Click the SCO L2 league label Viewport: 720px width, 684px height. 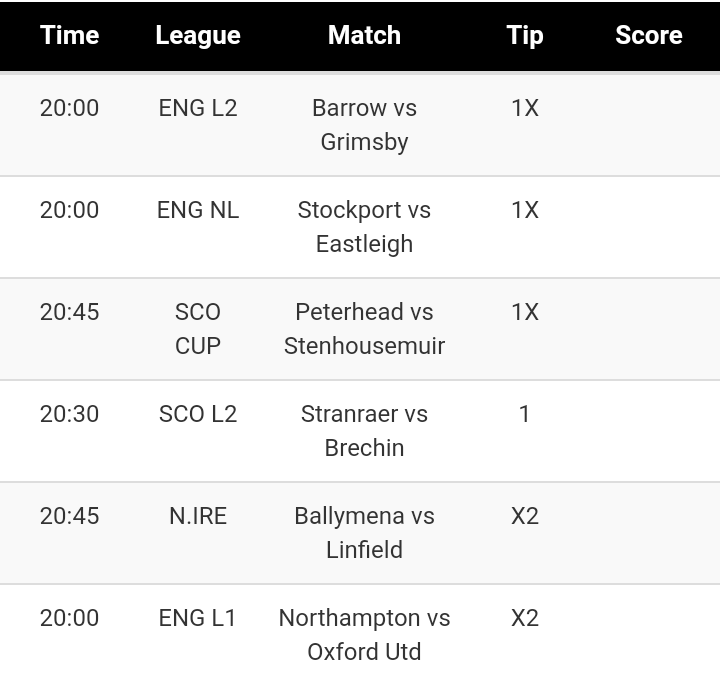point(198,414)
